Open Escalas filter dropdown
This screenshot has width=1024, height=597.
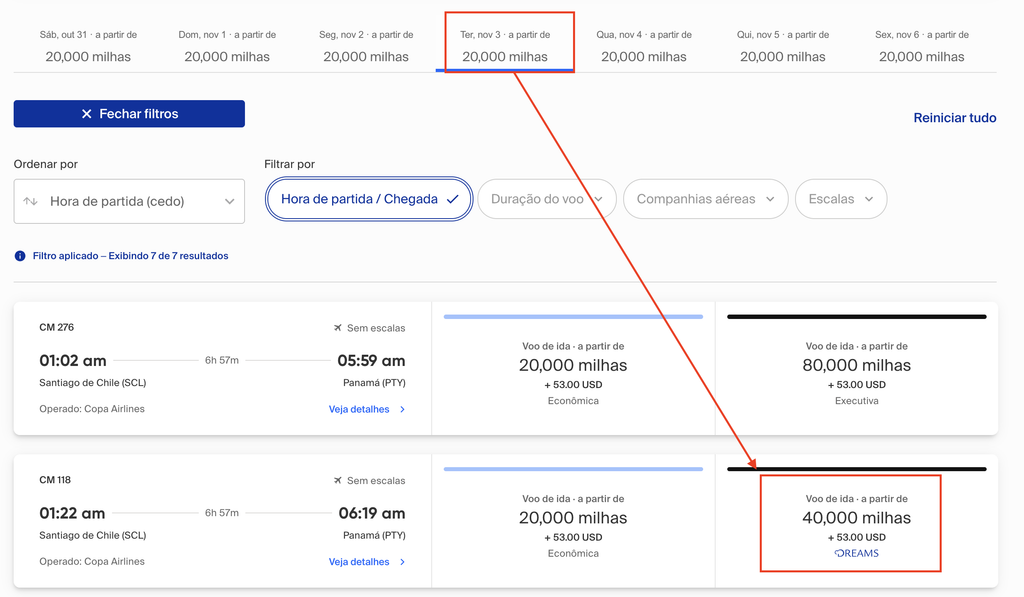(841, 199)
